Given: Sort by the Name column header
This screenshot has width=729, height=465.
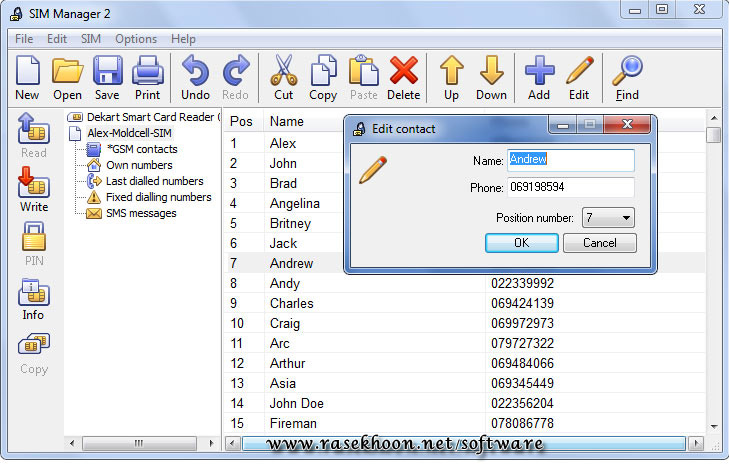Looking at the screenshot, I should (287, 121).
